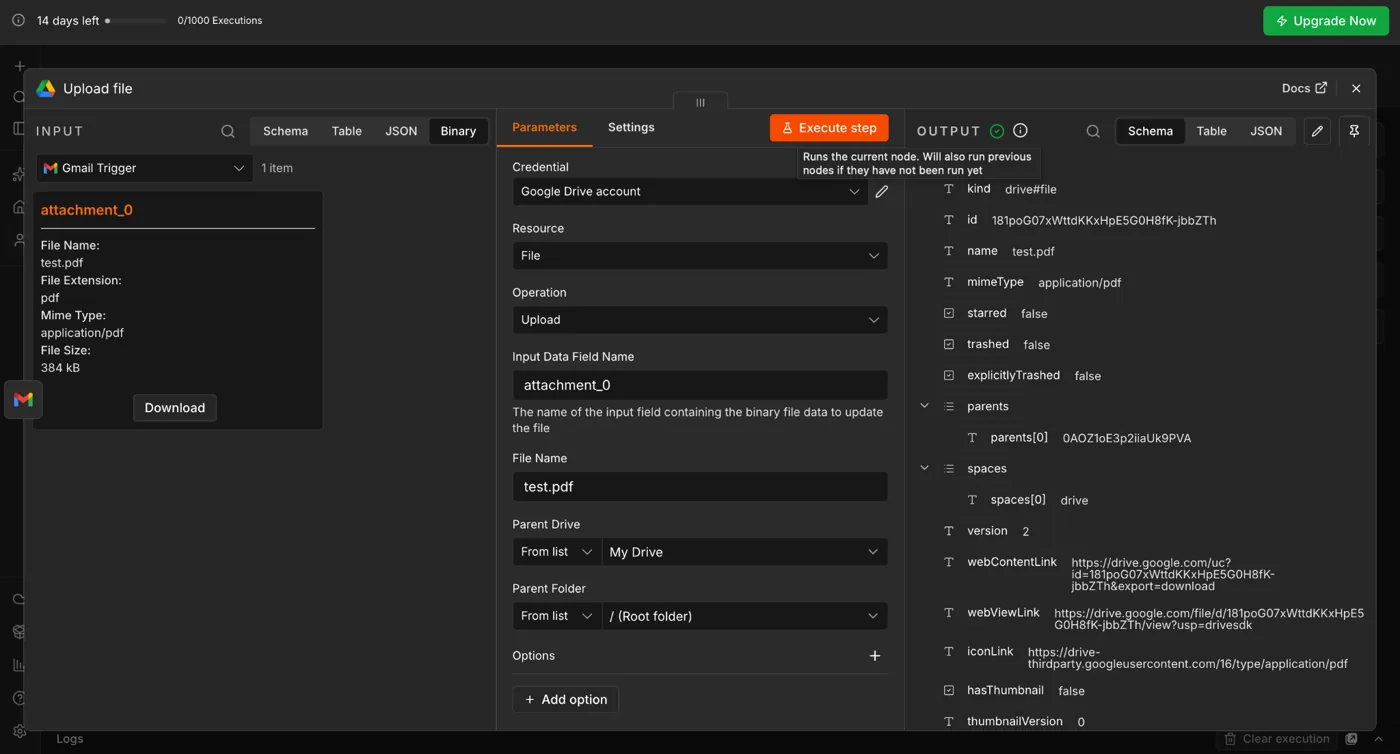Click the Google Drive node icon in header
Viewport: 1400px width, 754px height.
[46, 88]
